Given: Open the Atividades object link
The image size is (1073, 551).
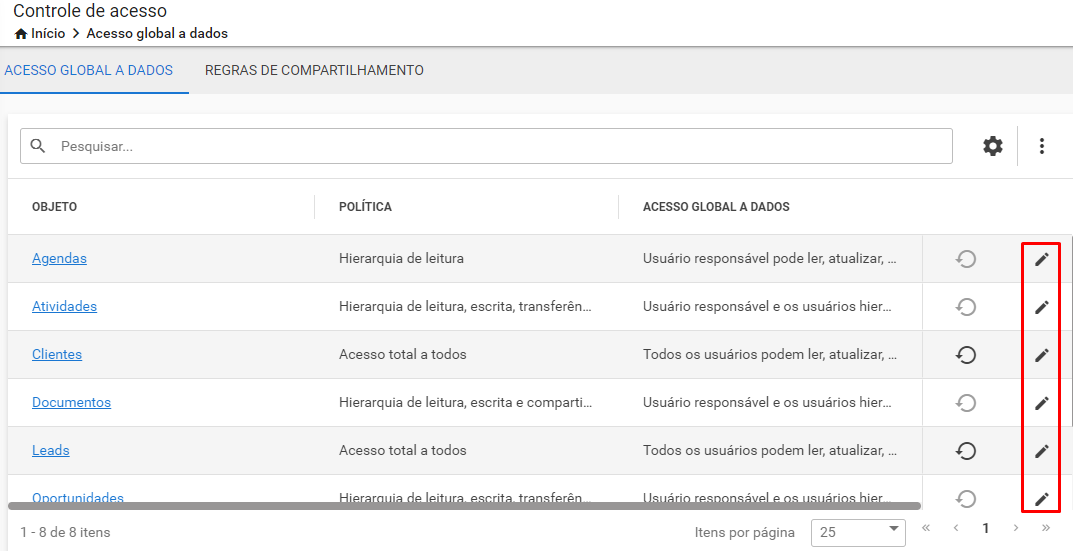Looking at the screenshot, I should tap(64, 307).
